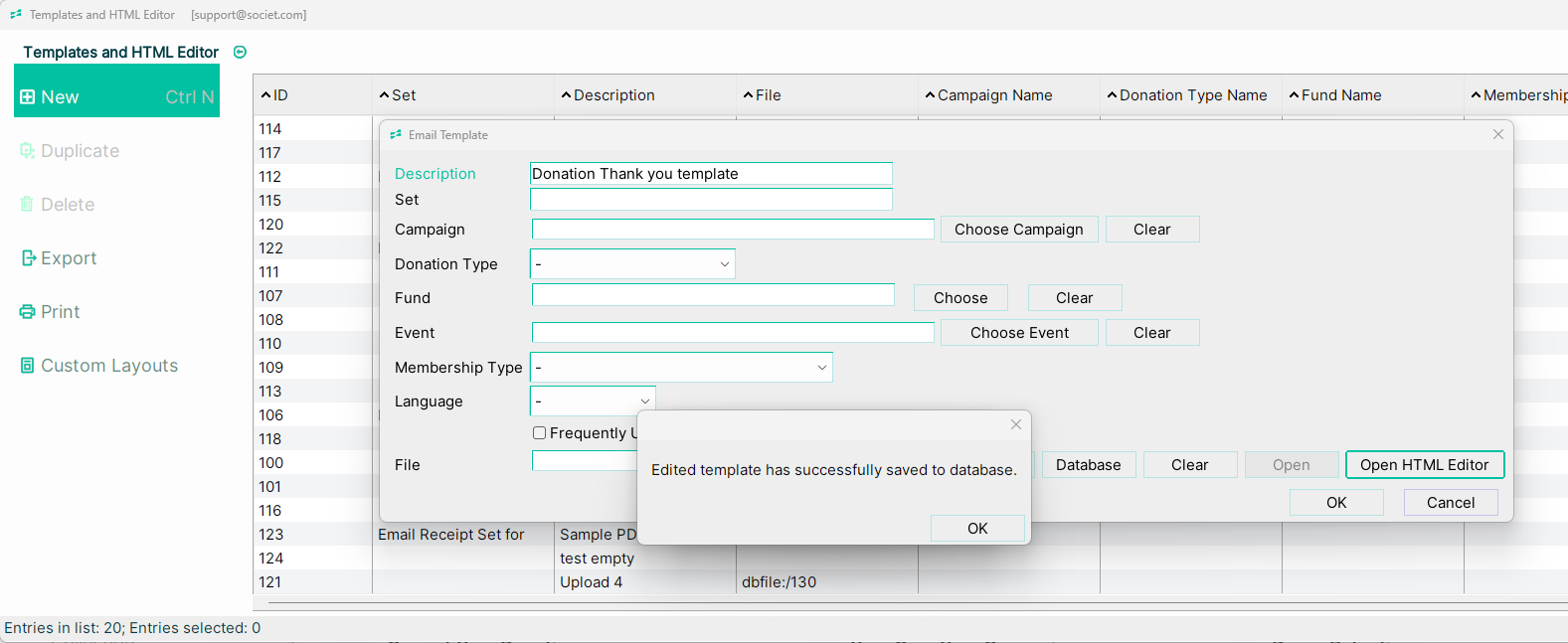The image size is (1568, 643).
Task: Click the Custom Layouts icon
Action: point(28,366)
